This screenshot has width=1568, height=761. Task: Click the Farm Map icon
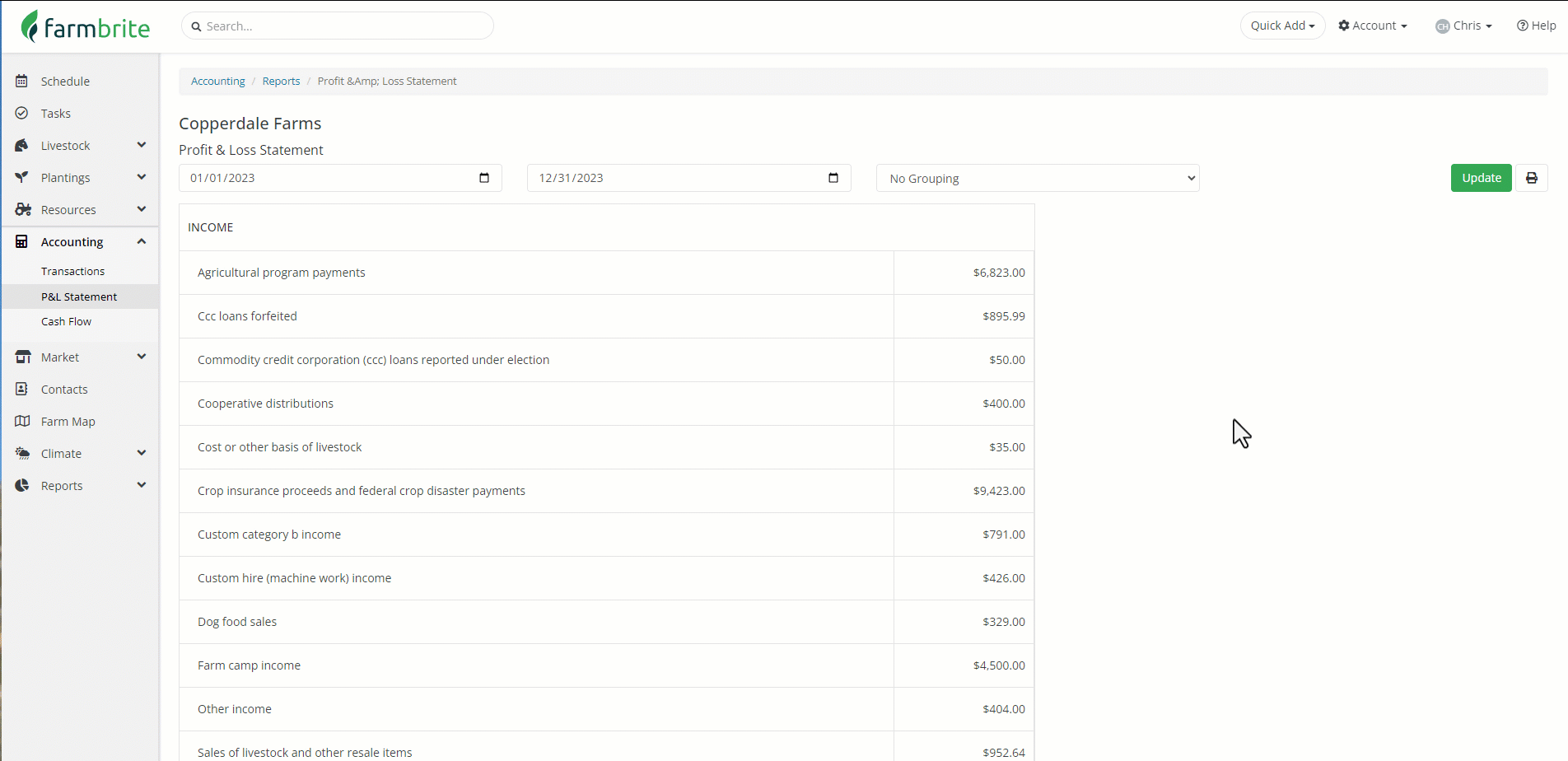tap(22, 421)
